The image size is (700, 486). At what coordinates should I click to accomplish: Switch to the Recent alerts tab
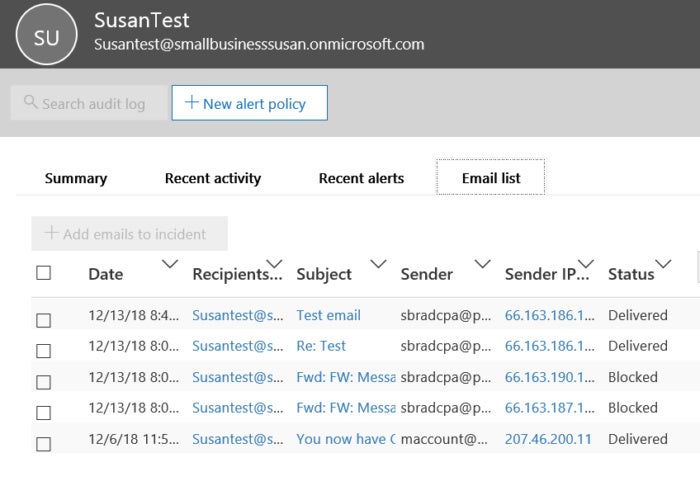click(361, 178)
